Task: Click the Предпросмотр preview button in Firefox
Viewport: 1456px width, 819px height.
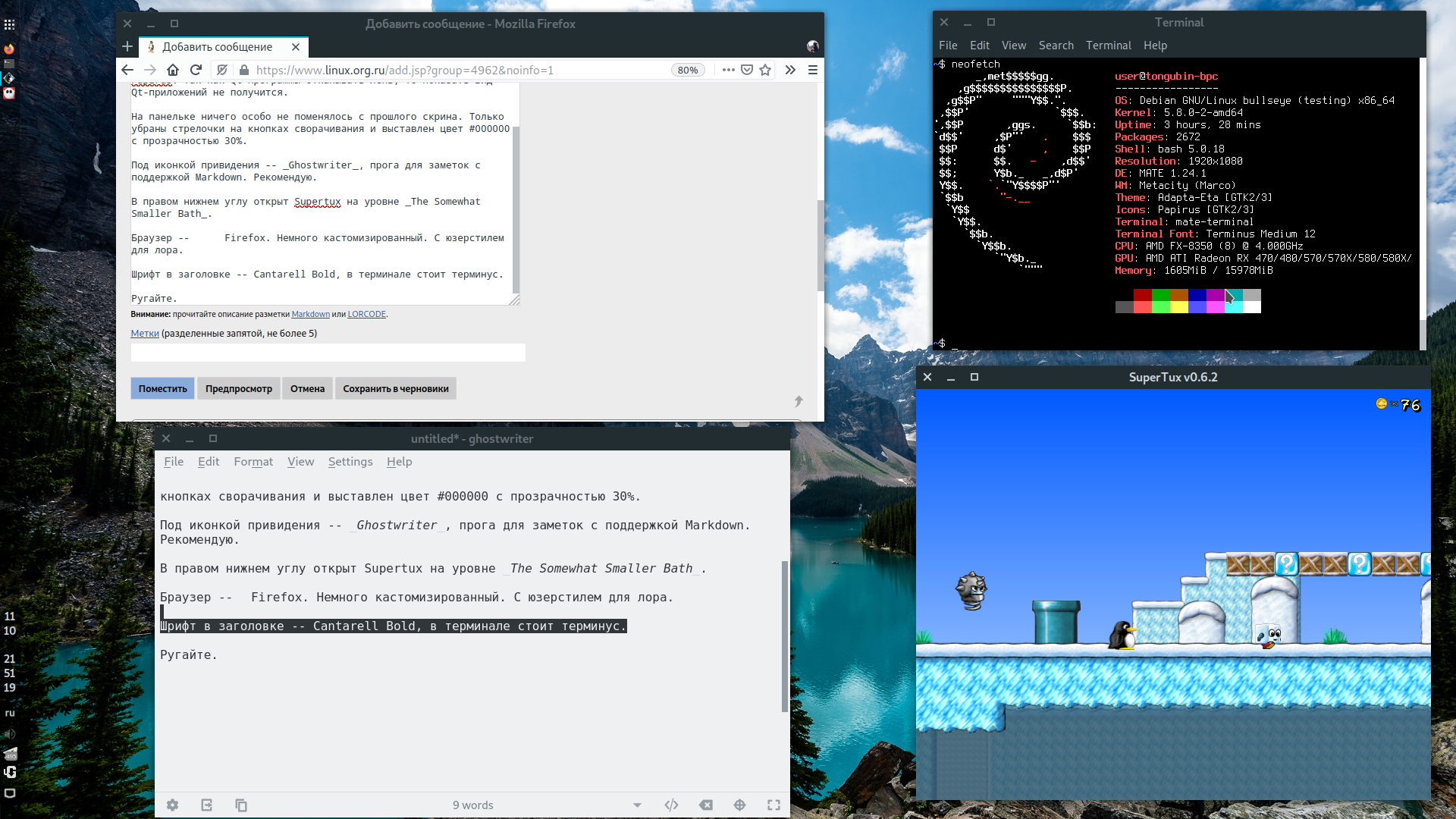Action: pos(239,388)
